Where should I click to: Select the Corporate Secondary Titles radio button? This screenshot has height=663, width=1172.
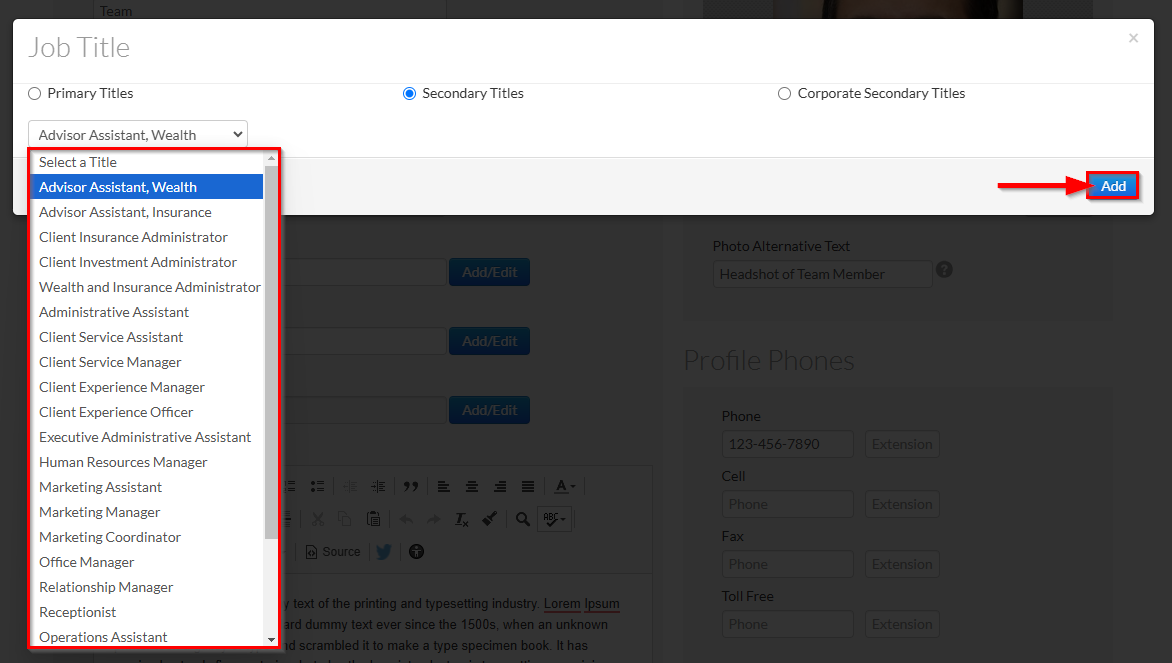pyautogui.click(x=784, y=93)
